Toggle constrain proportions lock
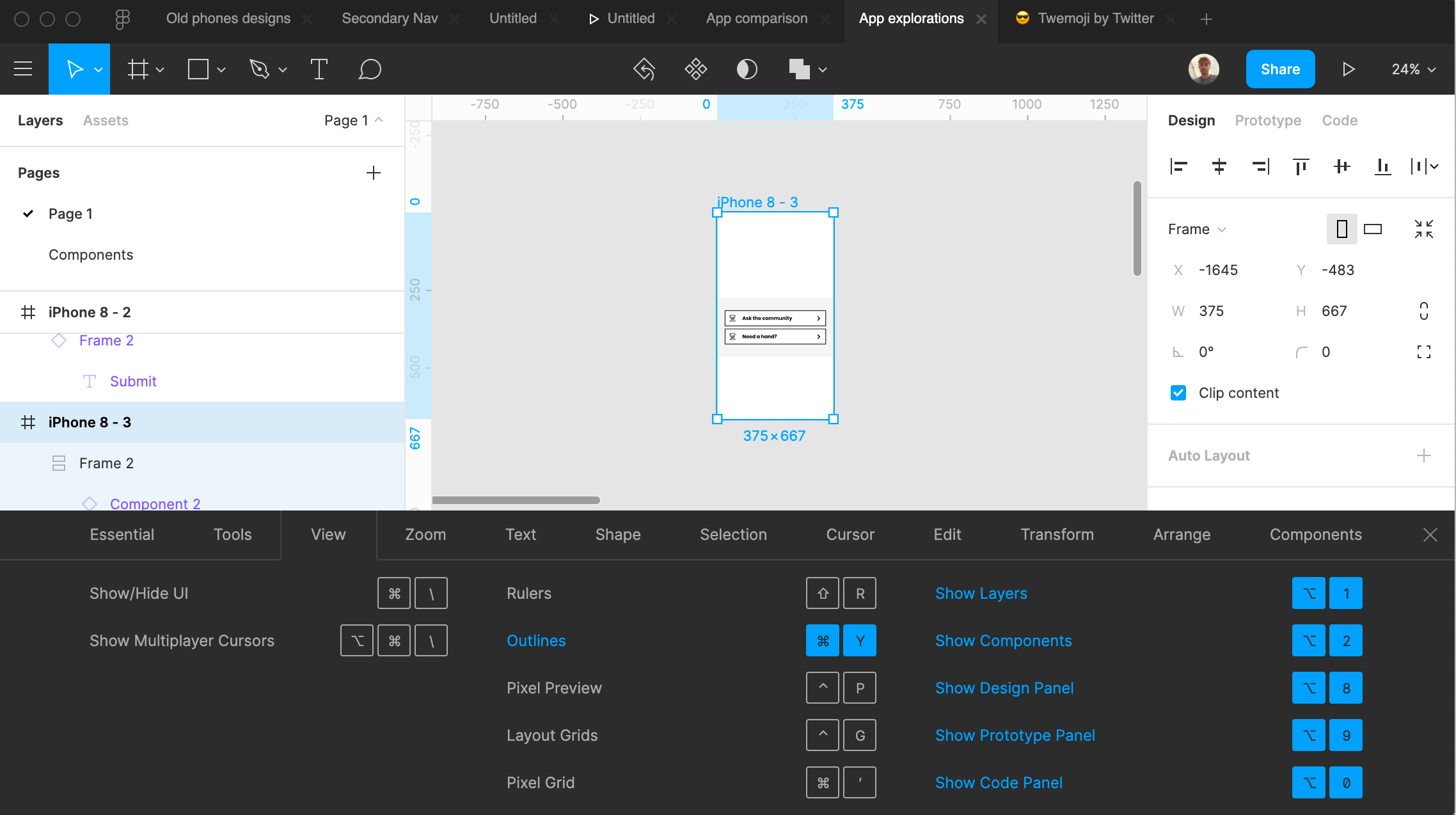This screenshot has width=1456, height=815. tap(1423, 311)
